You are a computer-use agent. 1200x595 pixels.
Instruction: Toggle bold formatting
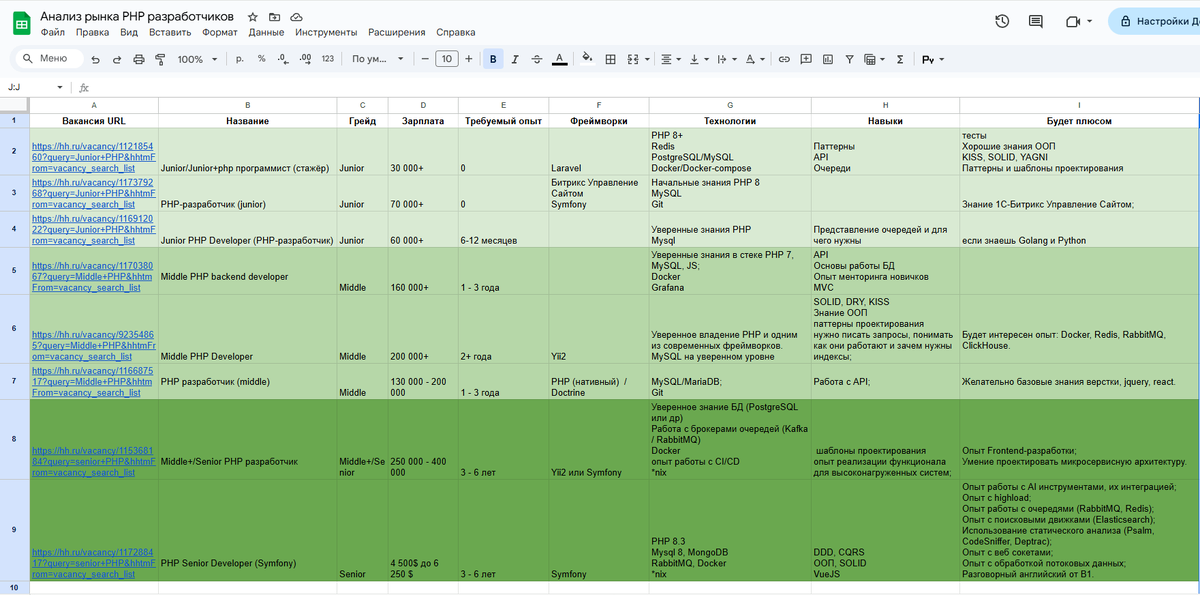(x=493, y=59)
